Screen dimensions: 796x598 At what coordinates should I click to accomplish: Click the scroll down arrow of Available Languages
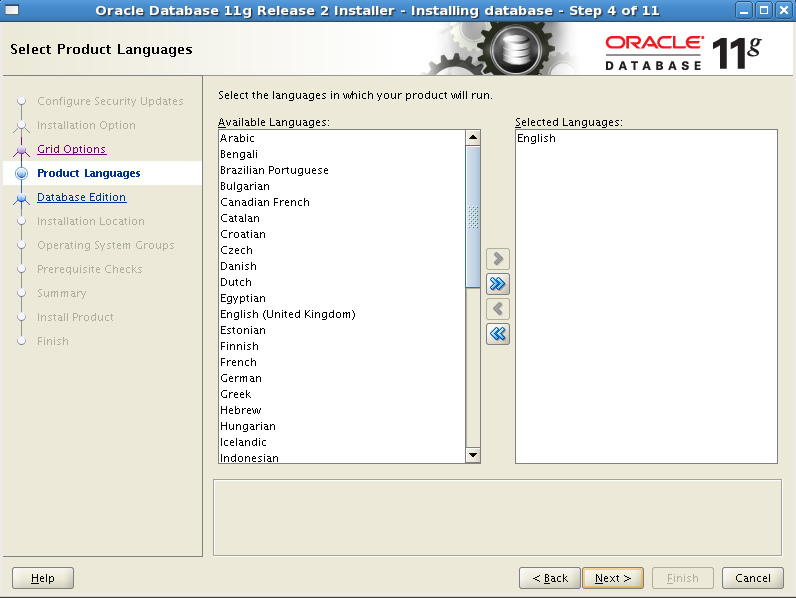point(473,455)
